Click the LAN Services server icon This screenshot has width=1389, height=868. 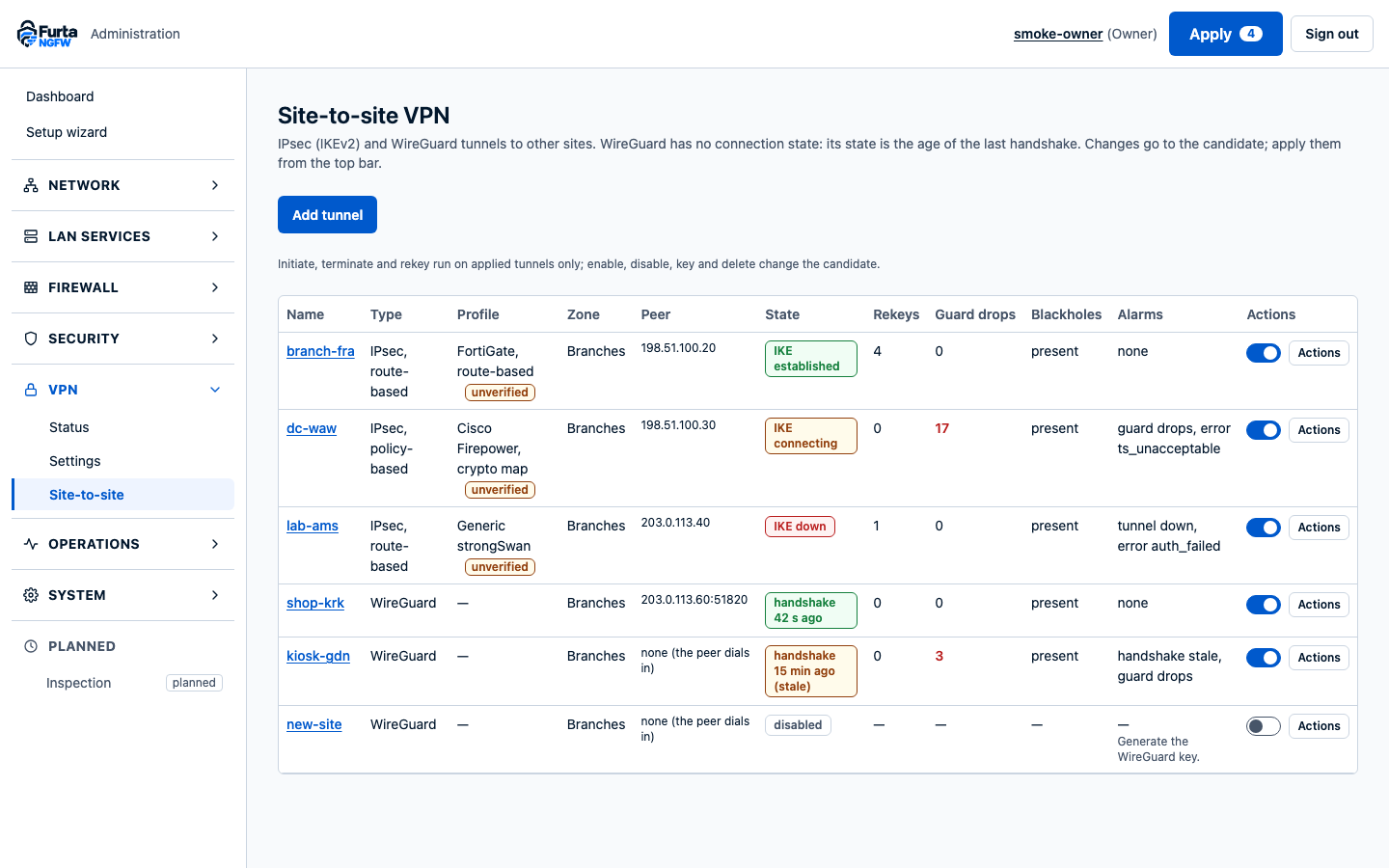pos(31,236)
